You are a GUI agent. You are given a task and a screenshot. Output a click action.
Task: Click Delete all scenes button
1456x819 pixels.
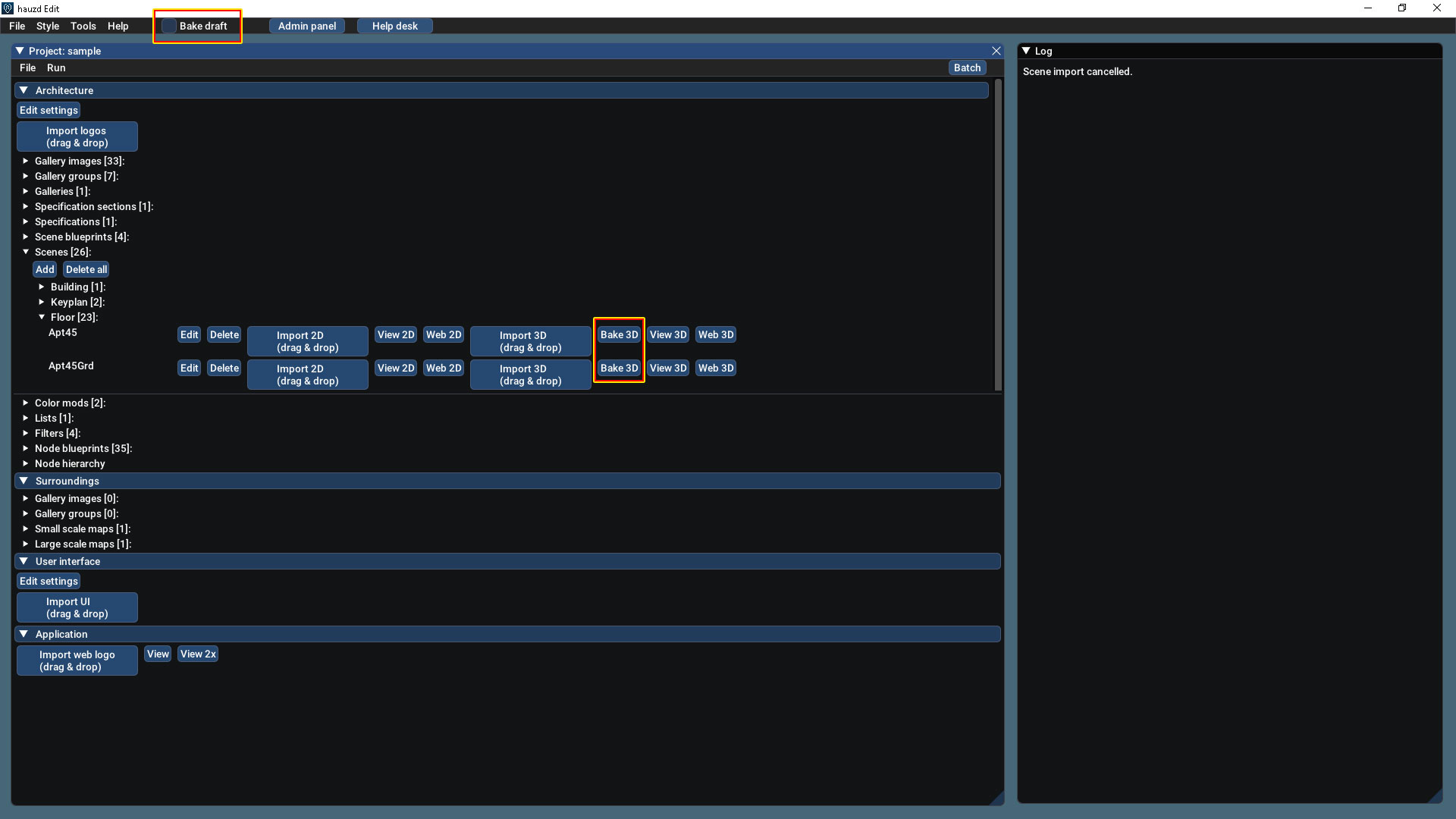coord(86,269)
